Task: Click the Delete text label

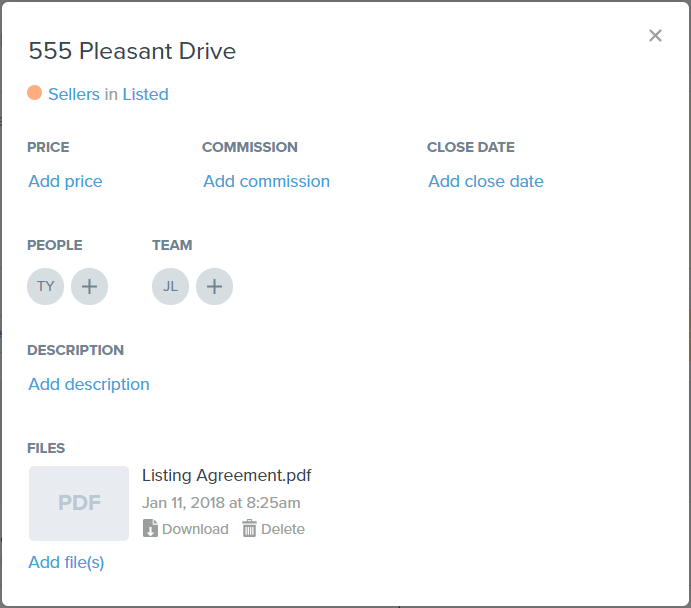Action: pyautogui.click(x=283, y=529)
